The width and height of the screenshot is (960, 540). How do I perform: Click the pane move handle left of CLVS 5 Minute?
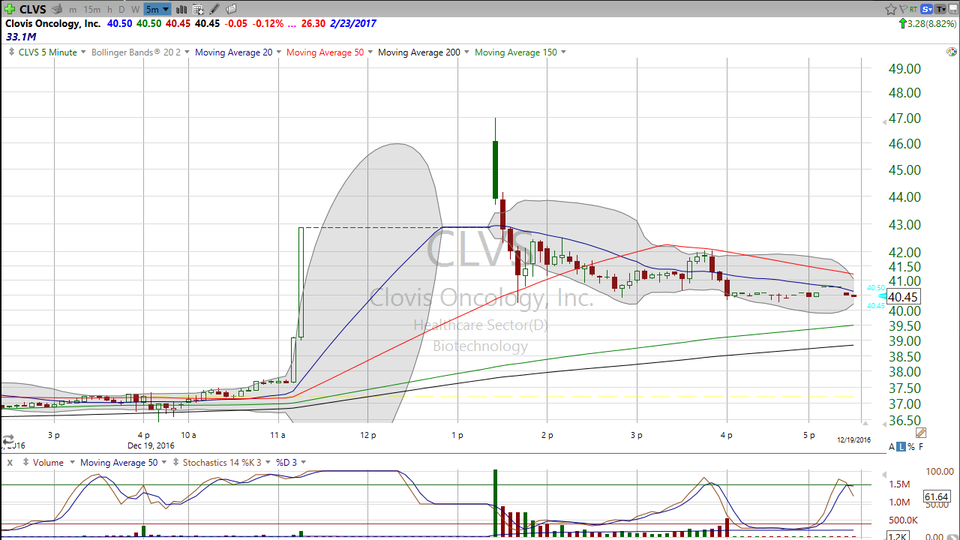point(11,52)
